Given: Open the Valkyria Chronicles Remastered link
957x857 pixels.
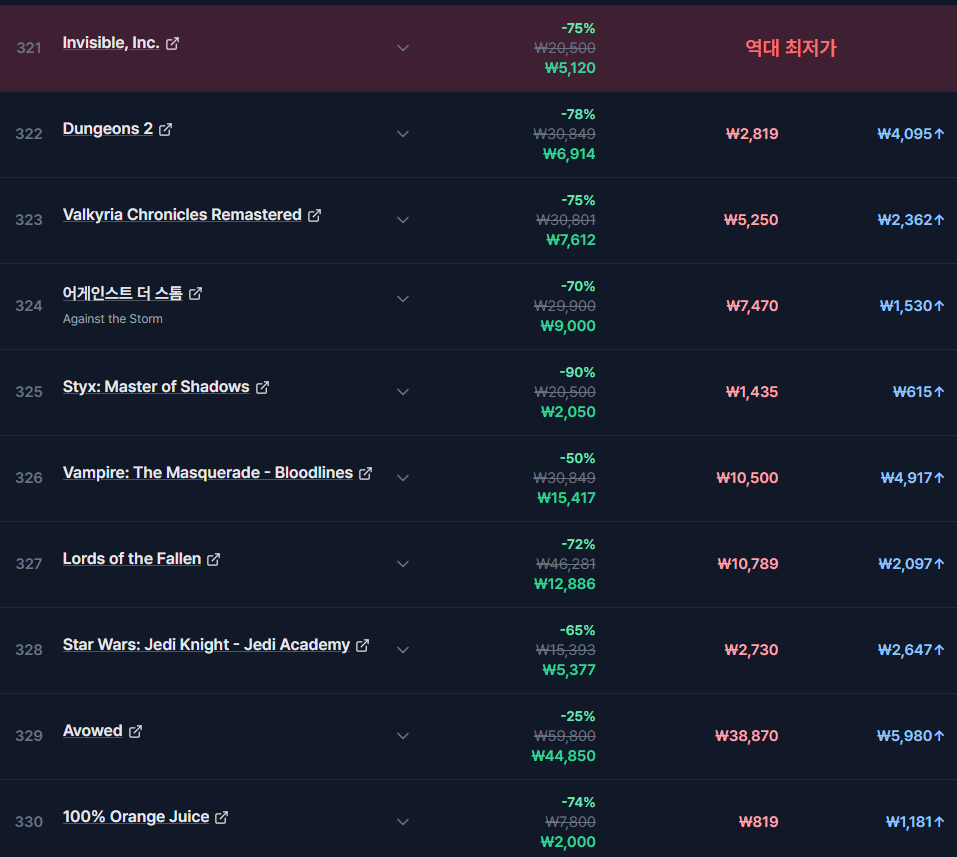Looking at the screenshot, I should click(x=182, y=215).
